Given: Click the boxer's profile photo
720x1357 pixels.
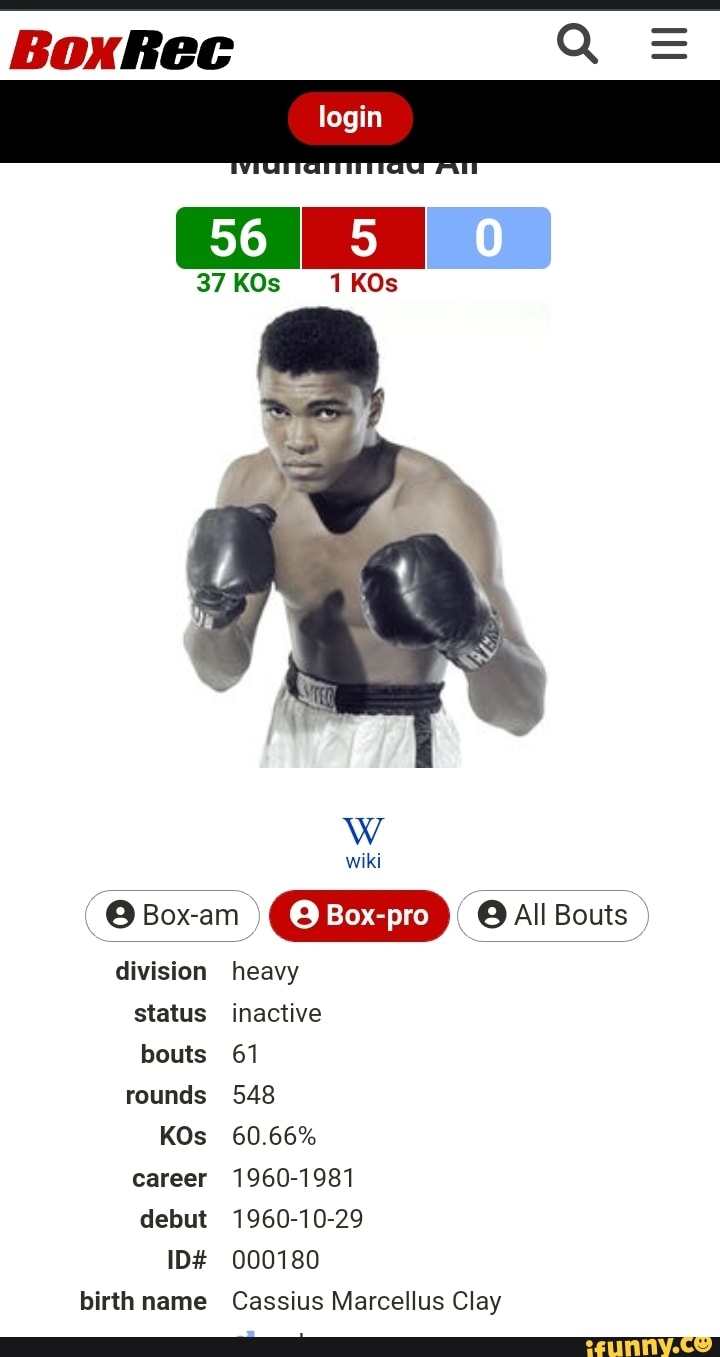Looking at the screenshot, I should coord(364,534).
